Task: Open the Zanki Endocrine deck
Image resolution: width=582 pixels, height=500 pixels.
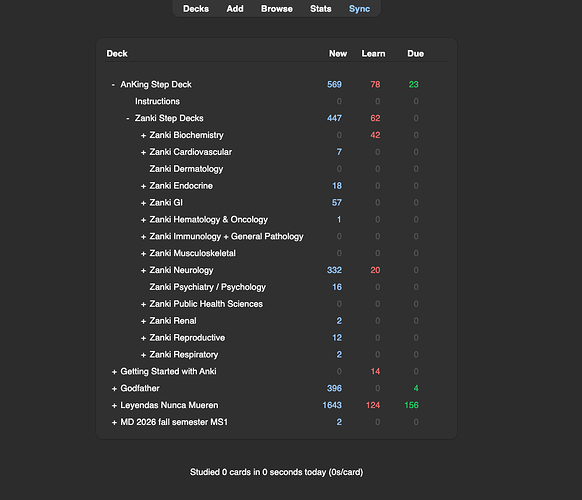Action: pos(181,186)
